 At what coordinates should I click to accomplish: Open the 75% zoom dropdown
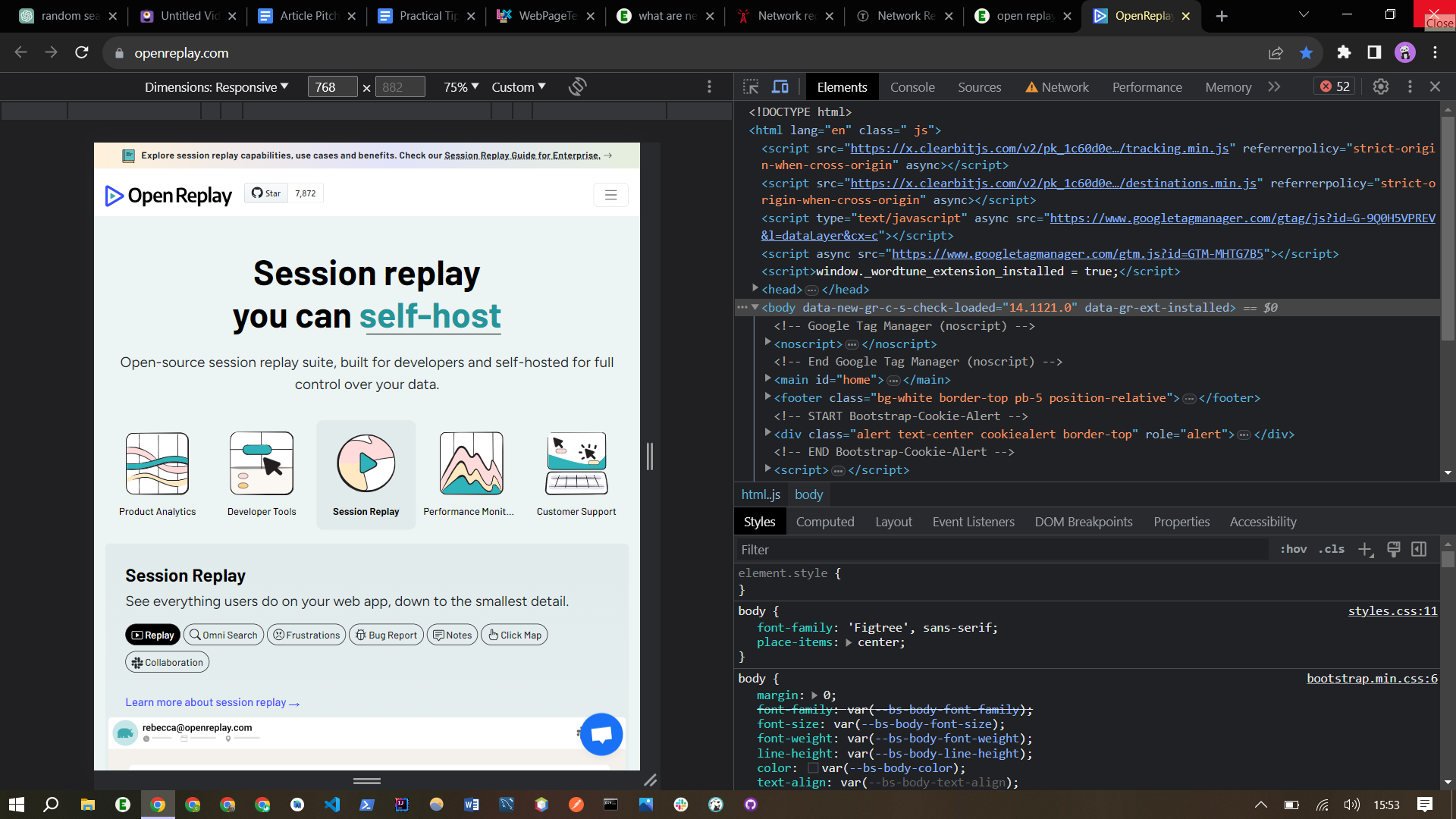pyautogui.click(x=461, y=87)
